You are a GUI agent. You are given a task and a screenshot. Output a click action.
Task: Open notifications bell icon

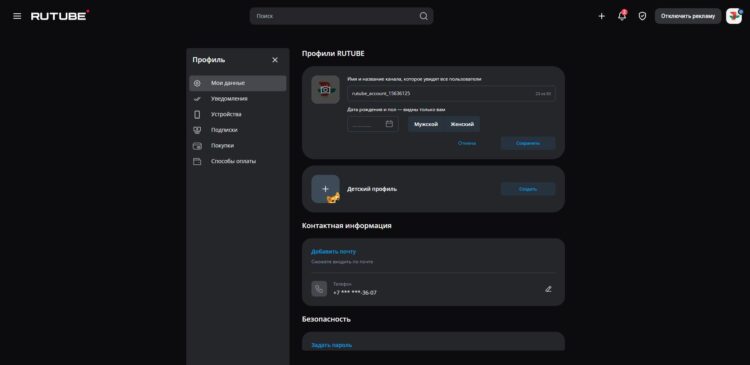click(x=622, y=16)
